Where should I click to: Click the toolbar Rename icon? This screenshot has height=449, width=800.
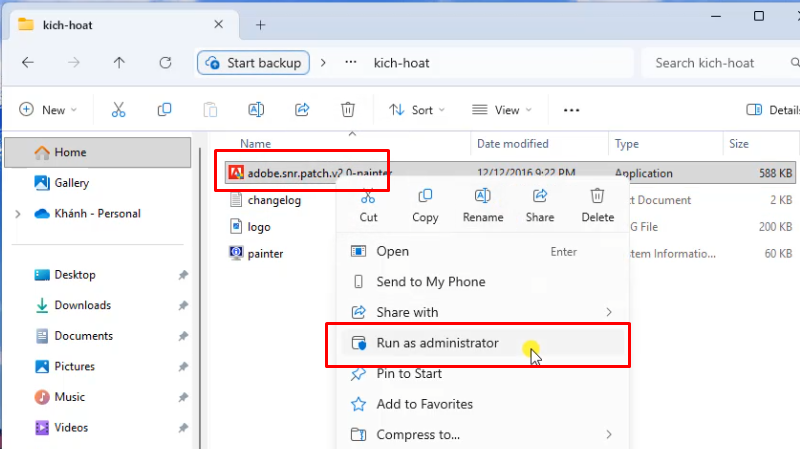click(256, 110)
